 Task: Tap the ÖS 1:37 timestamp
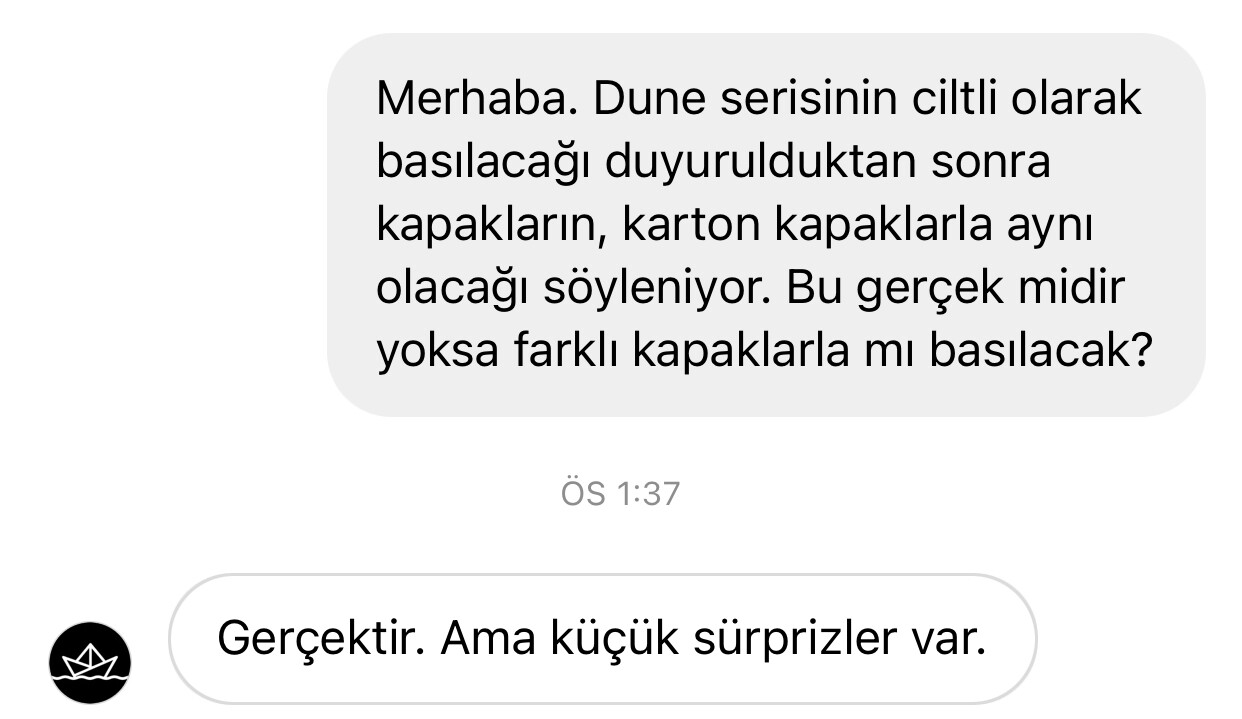tap(620, 494)
